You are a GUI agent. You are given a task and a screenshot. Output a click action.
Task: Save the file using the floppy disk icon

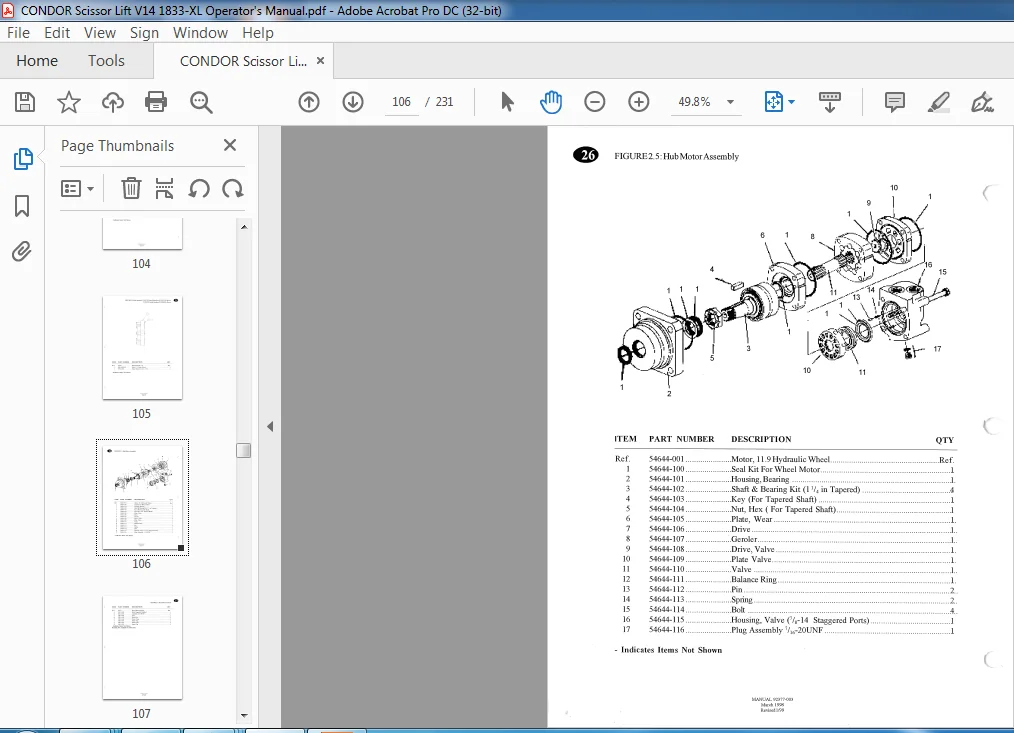(25, 102)
